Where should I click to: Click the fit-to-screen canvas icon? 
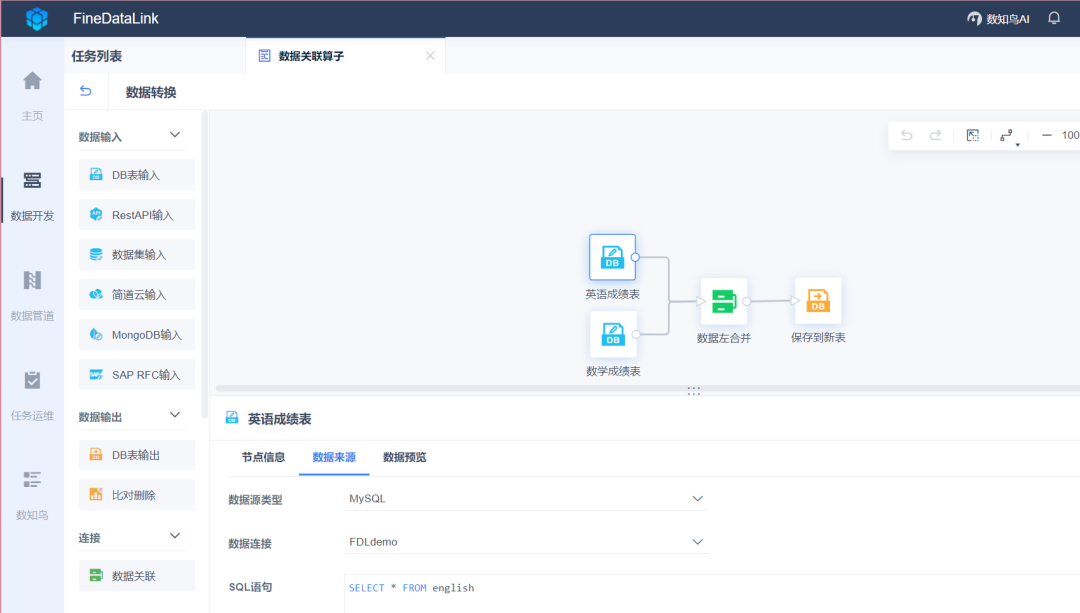coord(972,134)
